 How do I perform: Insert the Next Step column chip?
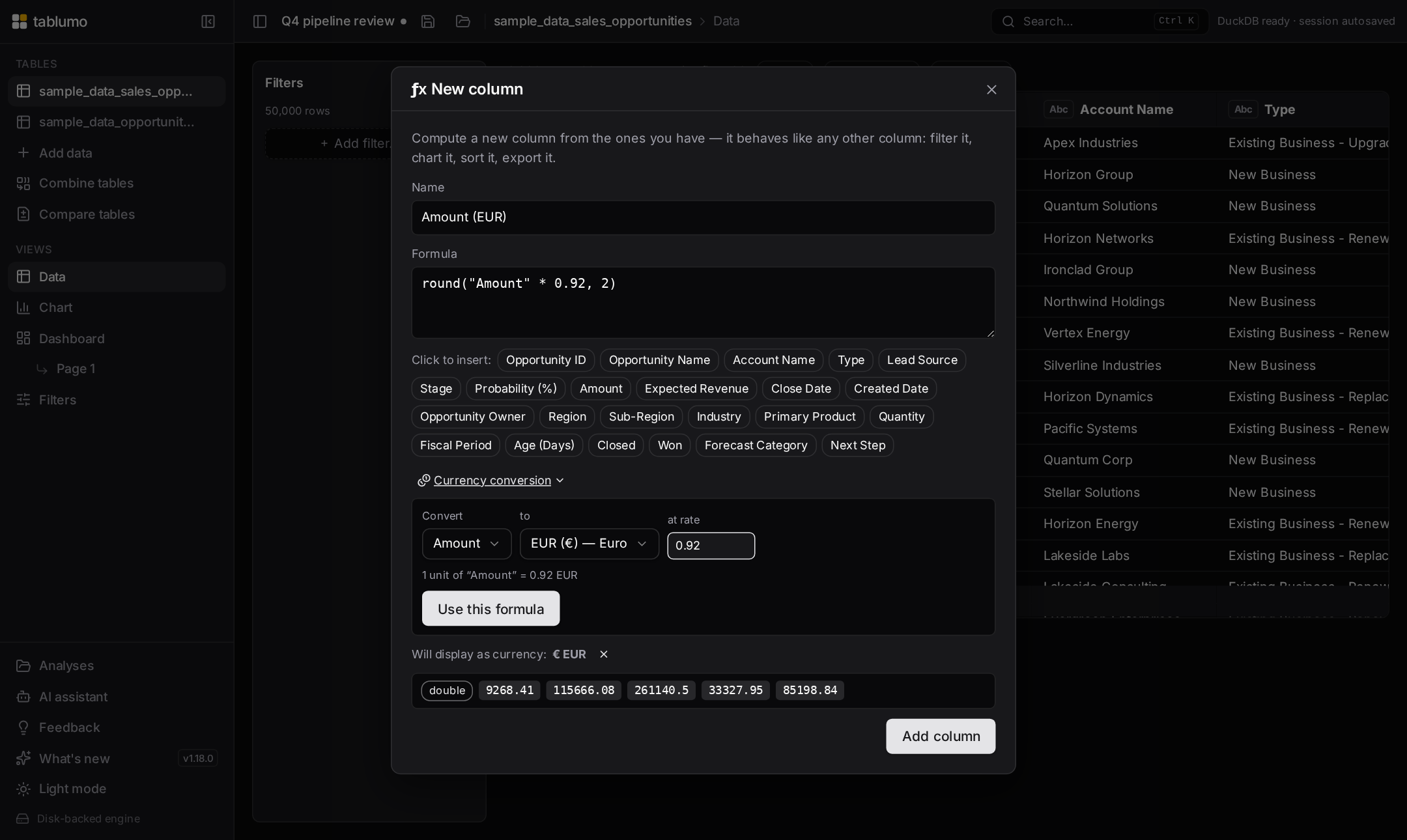857,445
